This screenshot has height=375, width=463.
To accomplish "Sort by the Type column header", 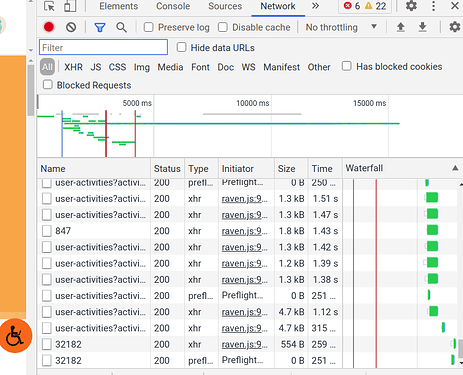I will click(x=201, y=168).
